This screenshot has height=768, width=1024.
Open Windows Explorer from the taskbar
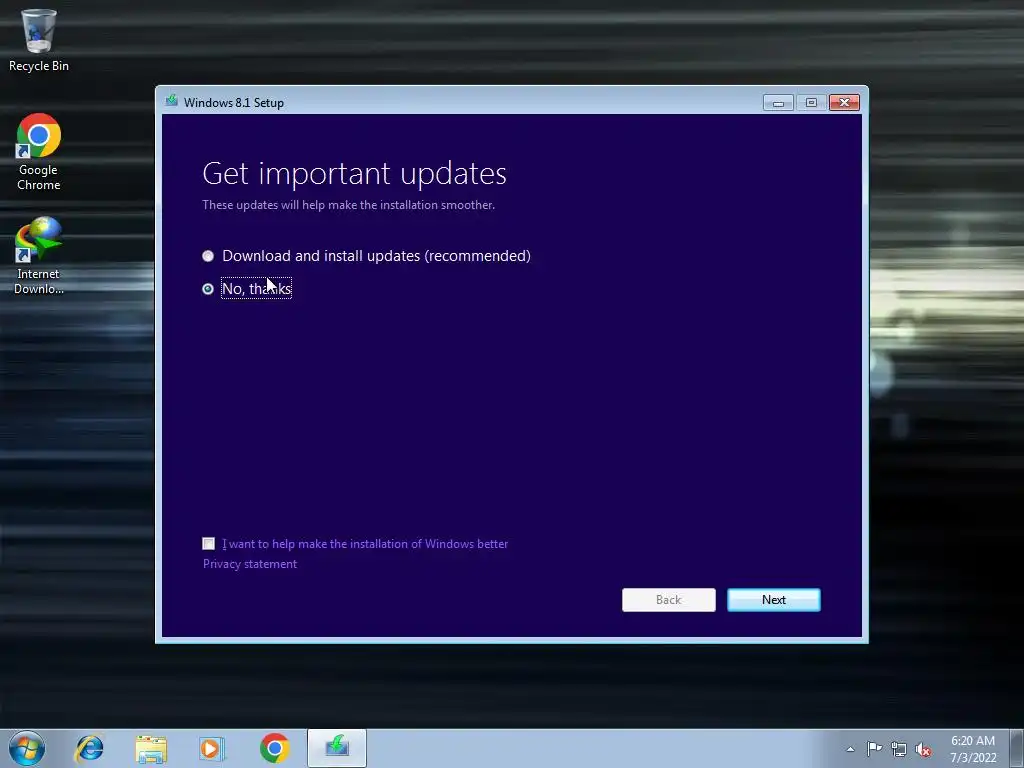click(151, 749)
